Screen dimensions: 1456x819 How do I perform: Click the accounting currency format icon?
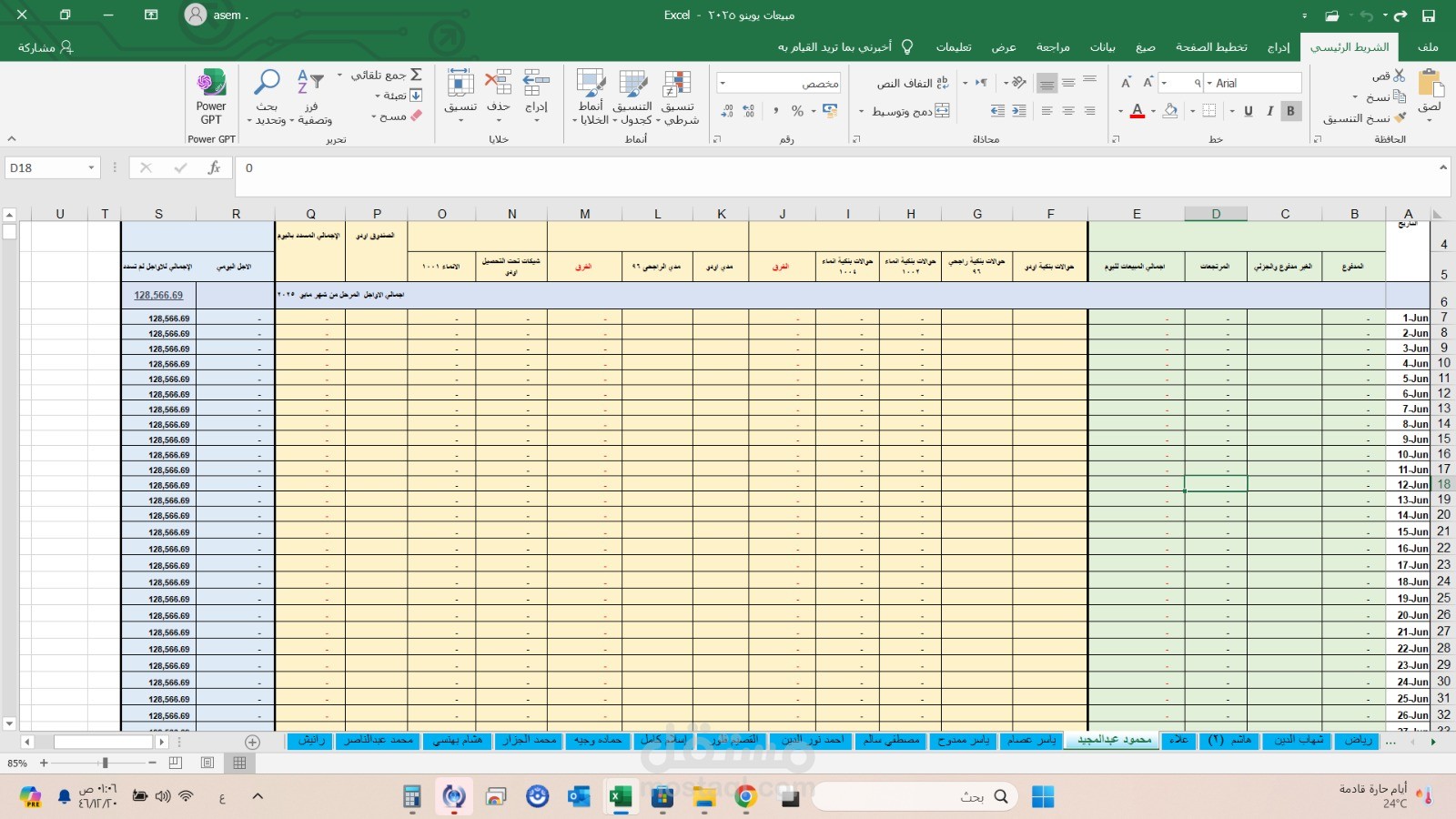pyautogui.click(x=829, y=111)
